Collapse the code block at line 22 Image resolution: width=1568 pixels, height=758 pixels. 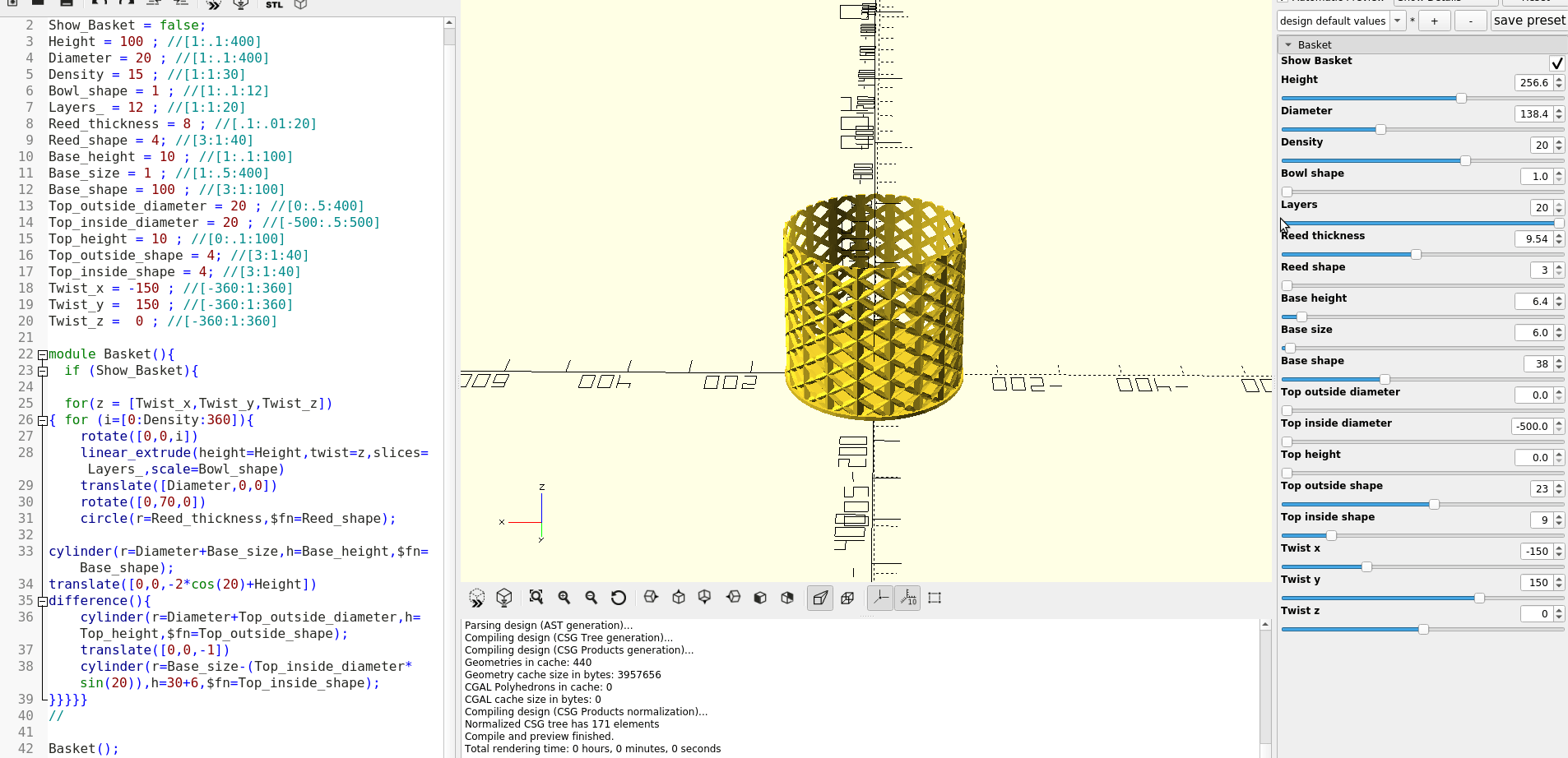42,354
